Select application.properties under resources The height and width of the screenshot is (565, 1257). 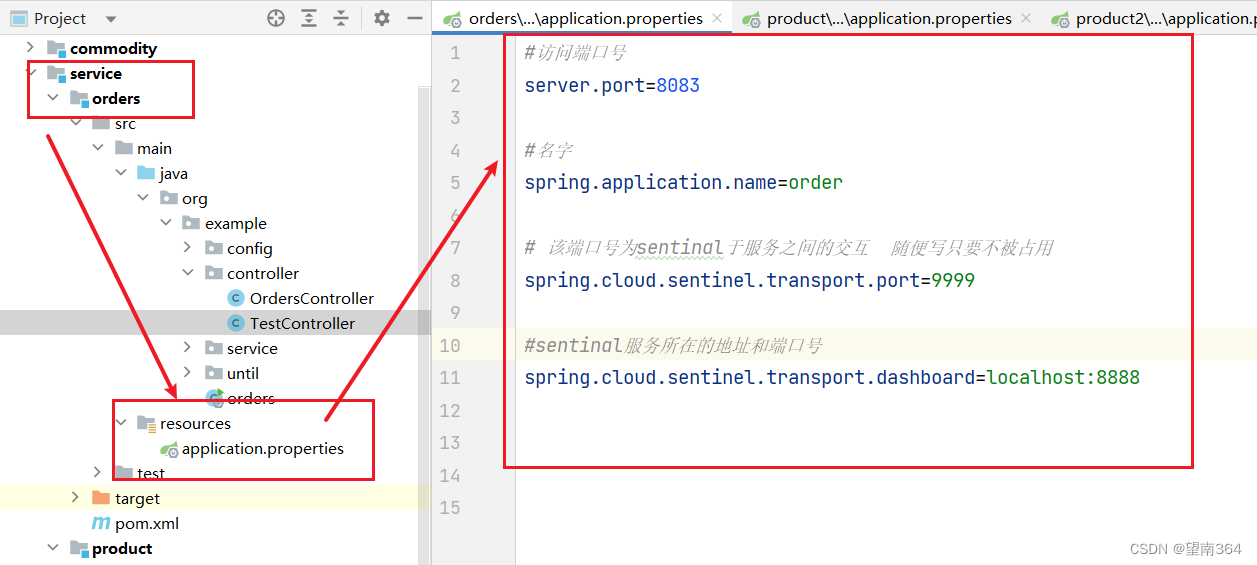coord(262,448)
